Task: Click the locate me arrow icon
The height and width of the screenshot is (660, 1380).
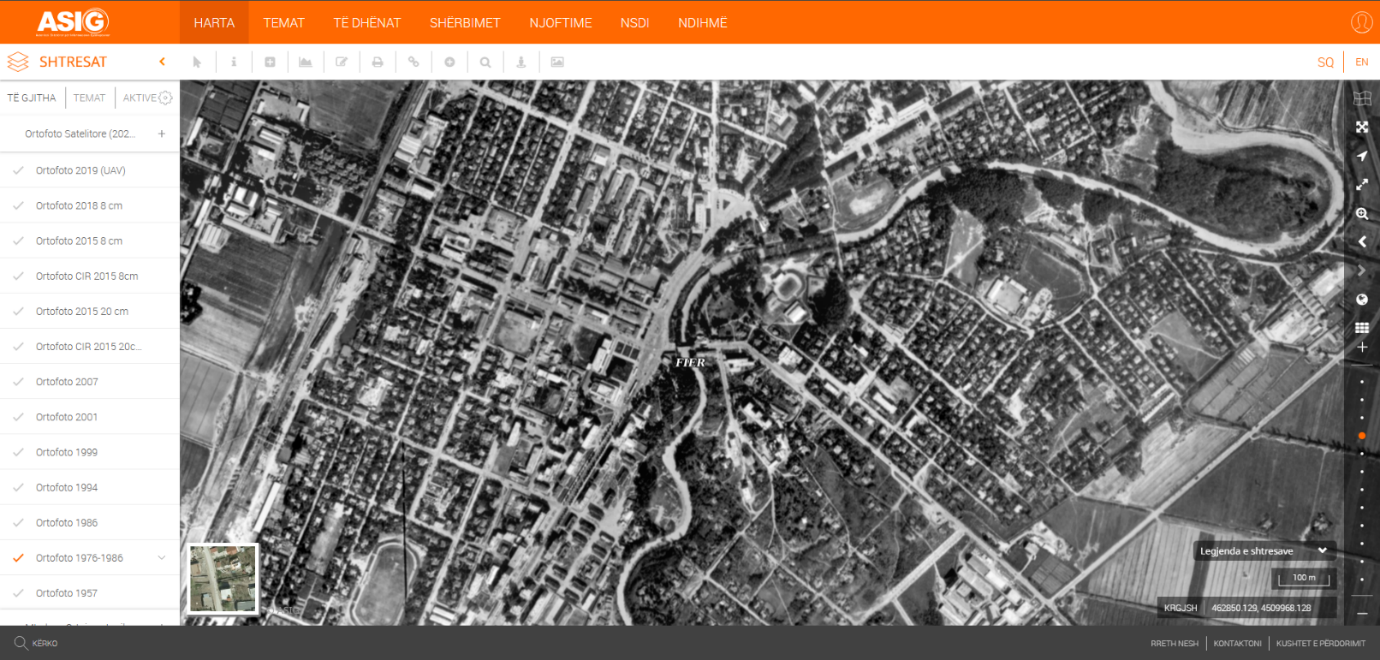Action: 1361,156
